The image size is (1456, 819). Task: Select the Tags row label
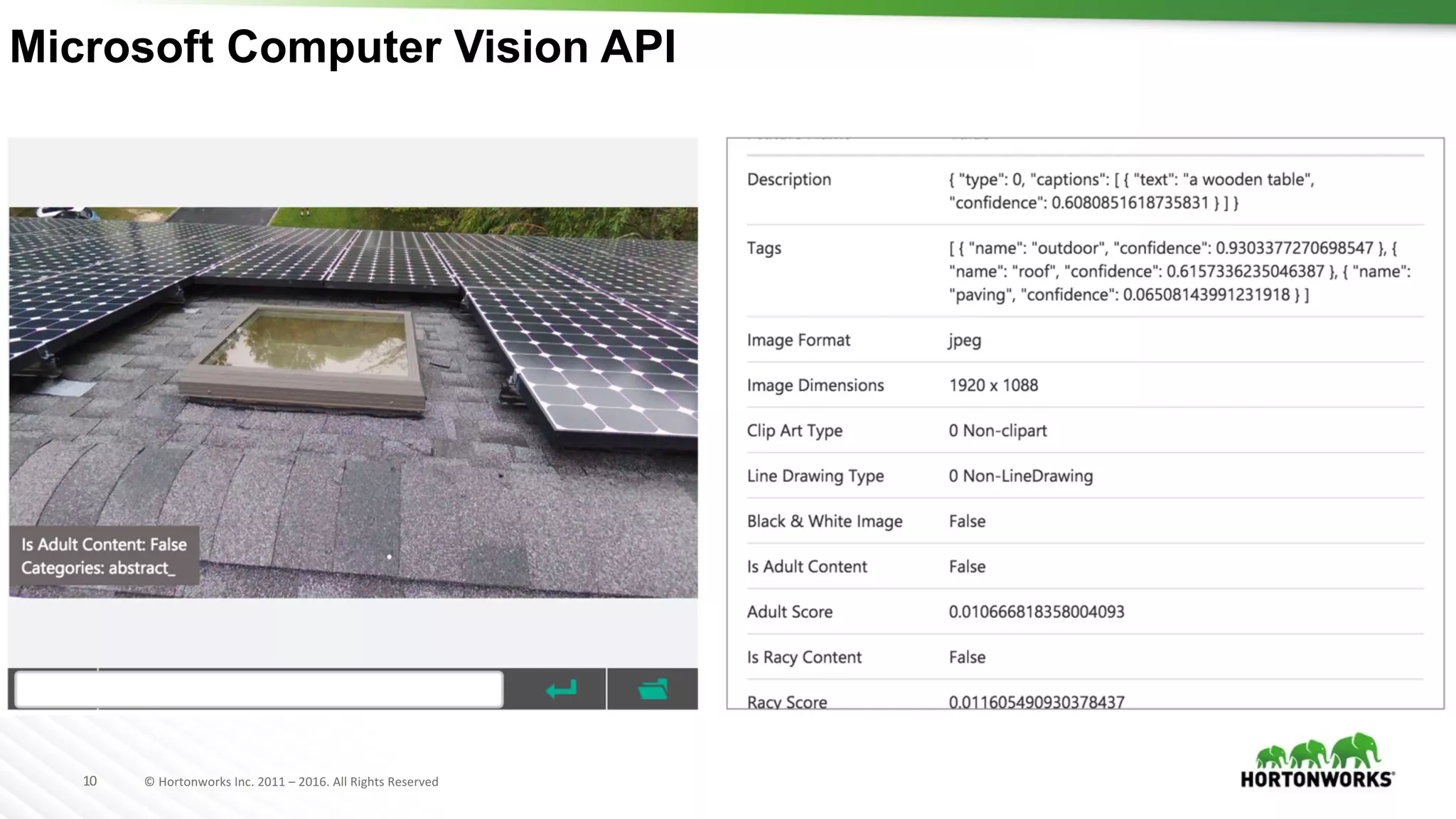pos(764,248)
